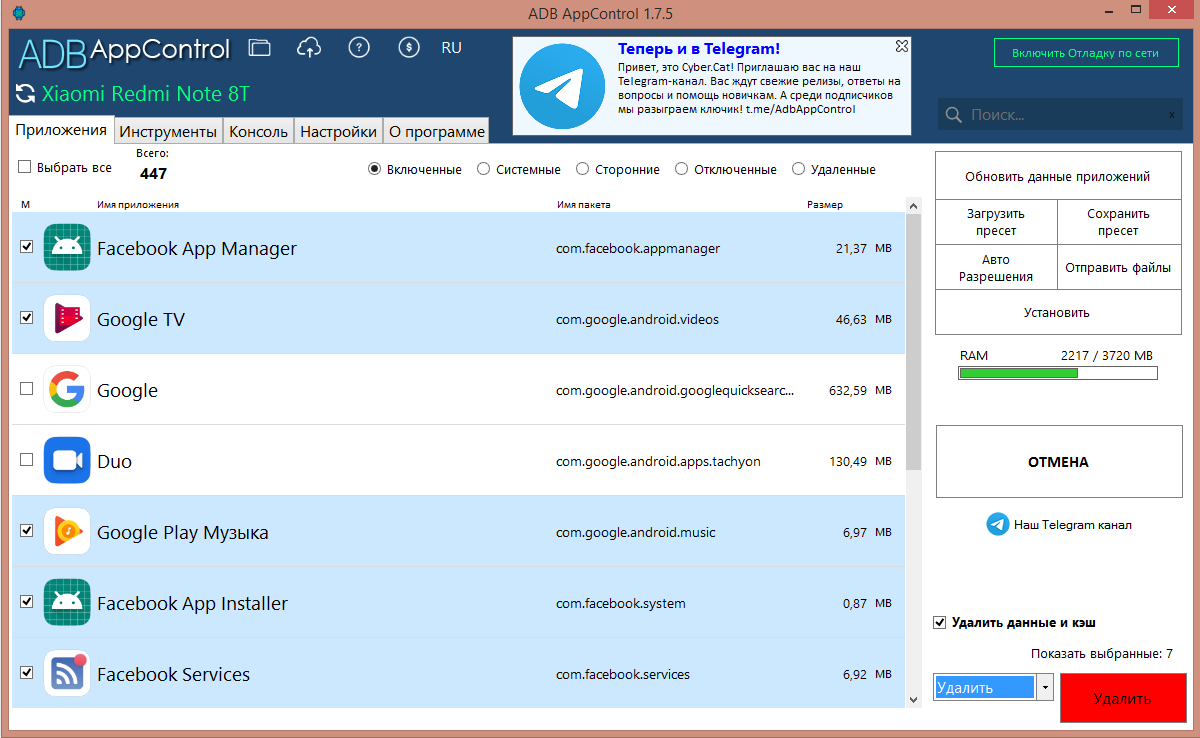Click Telegram icon beside Наш Telegram канал
Viewport: 1200px width, 738px height.
pos(998,524)
